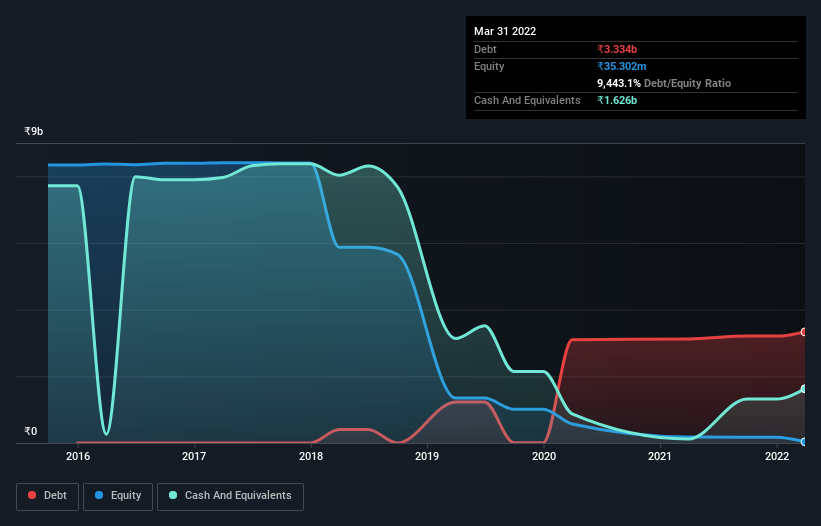This screenshot has height=526, width=821.
Task: Click the ₹9b y-axis label
Action: (34, 131)
